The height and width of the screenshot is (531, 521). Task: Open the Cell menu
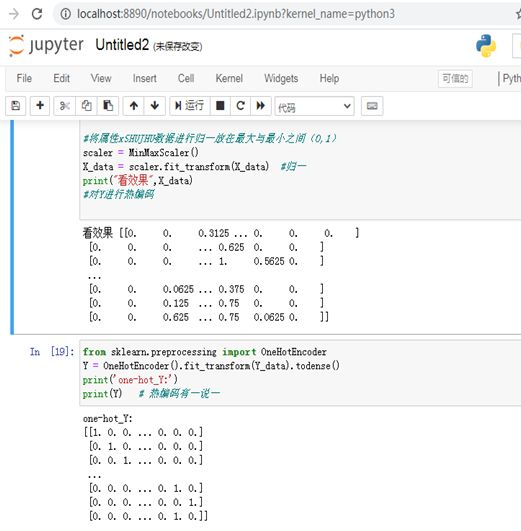point(186,79)
